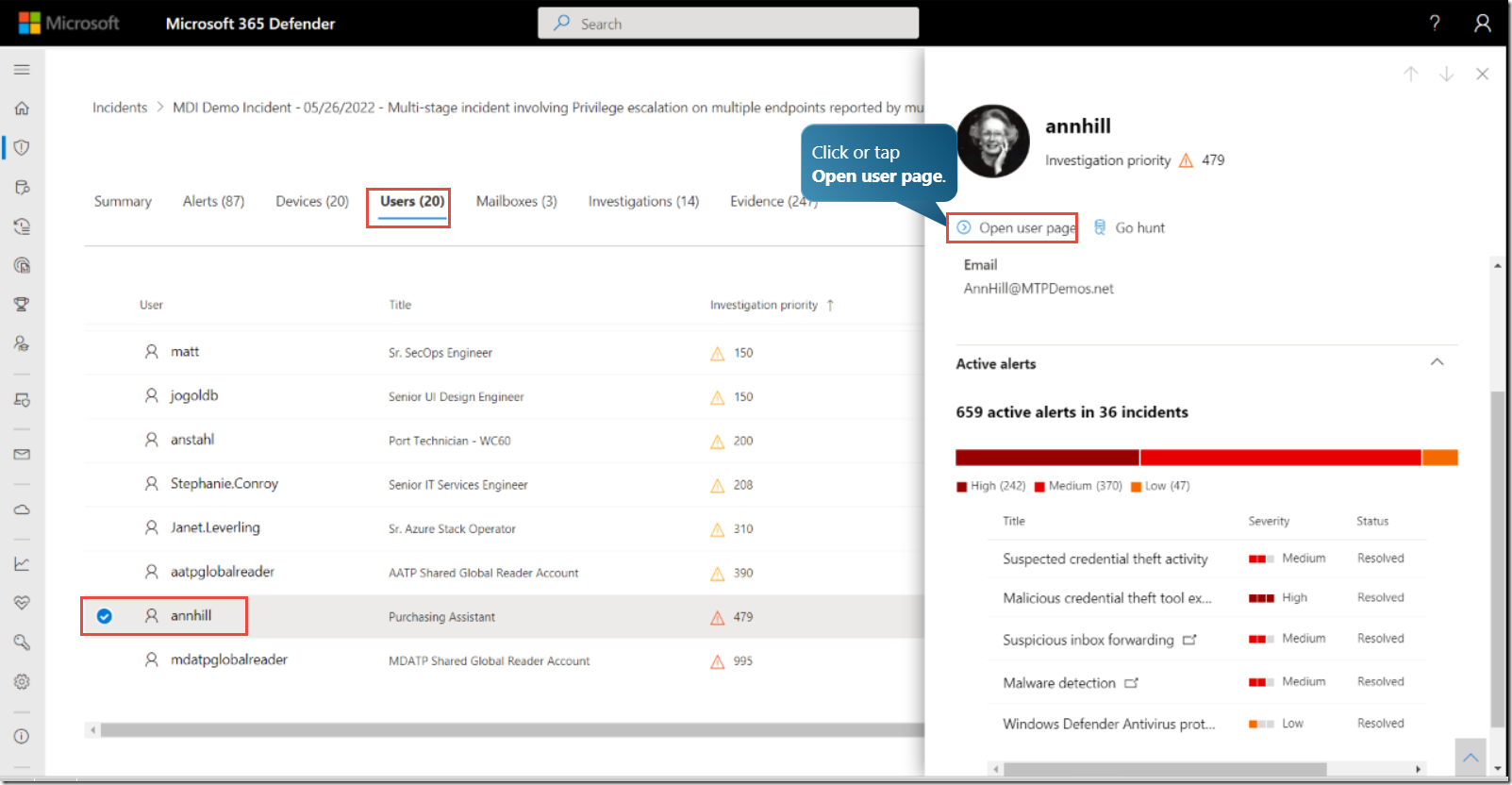Go to previous user with up arrow
Screen dimensions: 1512x785
pos(1411,74)
